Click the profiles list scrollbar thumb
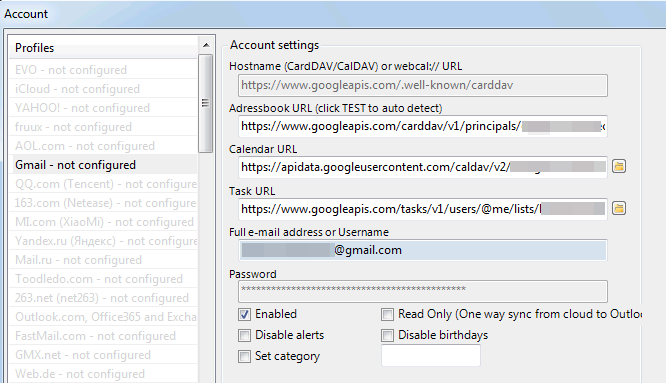The height and width of the screenshot is (383, 666). (206, 103)
